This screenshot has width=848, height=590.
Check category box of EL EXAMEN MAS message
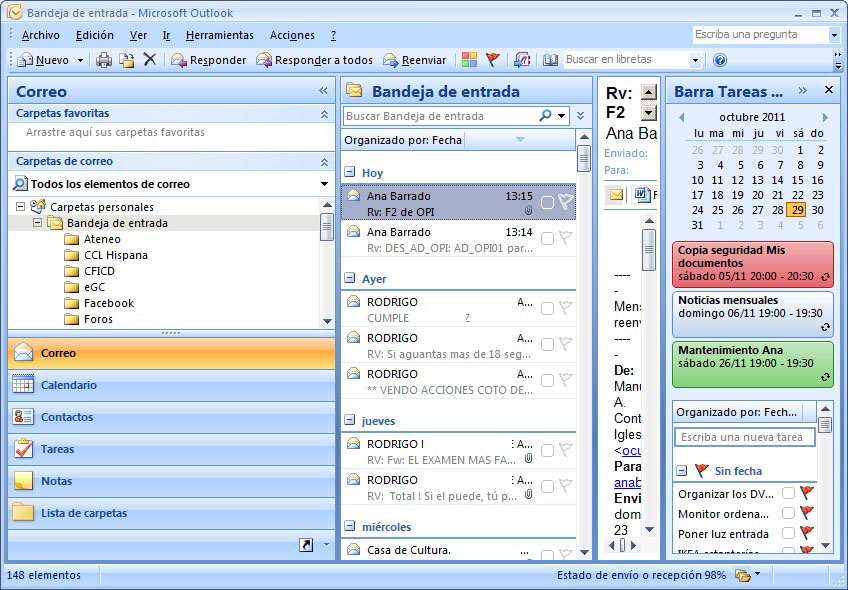[x=547, y=450]
